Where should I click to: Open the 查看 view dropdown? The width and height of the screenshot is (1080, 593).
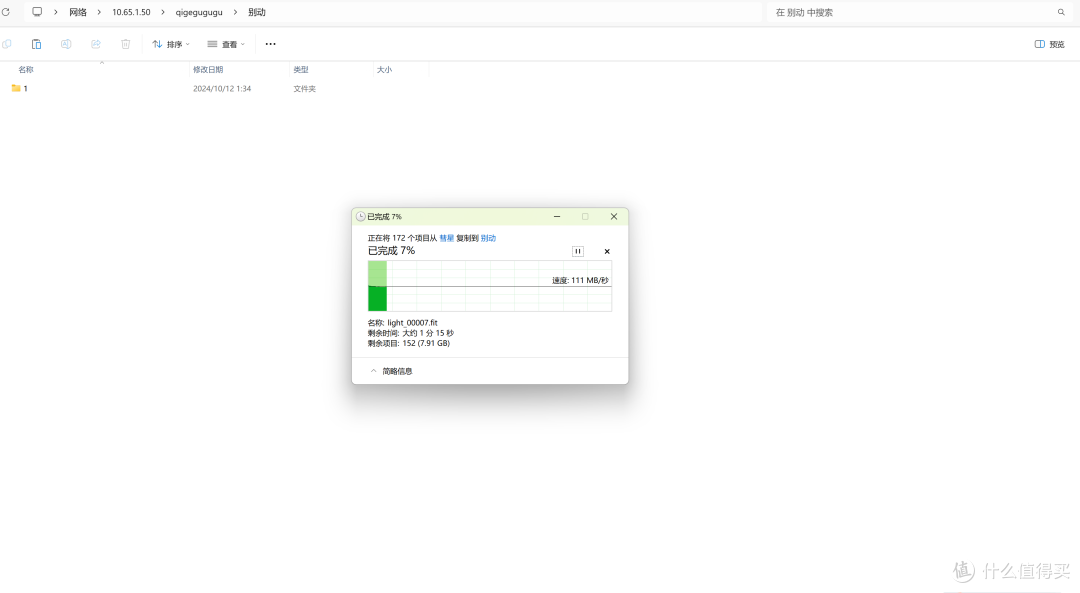tap(225, 44)
